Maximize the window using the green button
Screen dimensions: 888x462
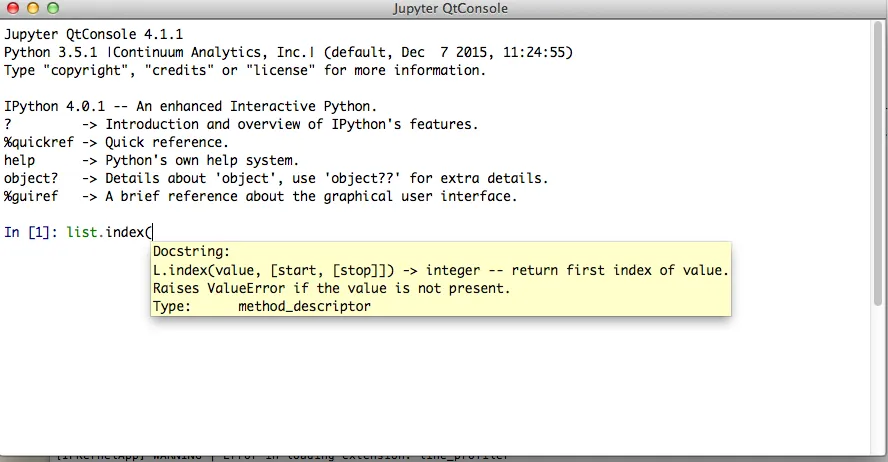click(52, 8)
